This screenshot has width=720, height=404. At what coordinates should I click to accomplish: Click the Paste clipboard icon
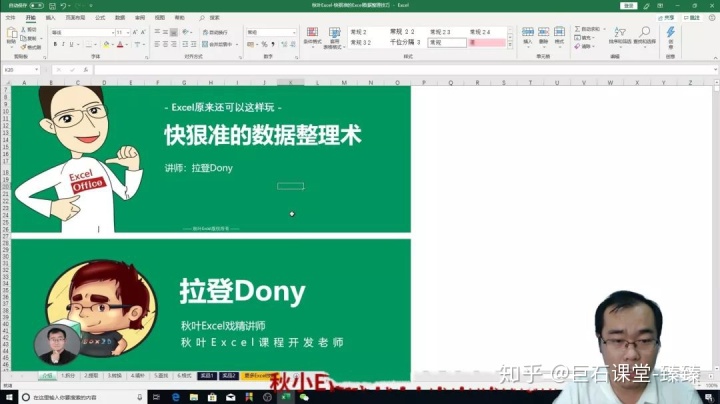point(11,33)
